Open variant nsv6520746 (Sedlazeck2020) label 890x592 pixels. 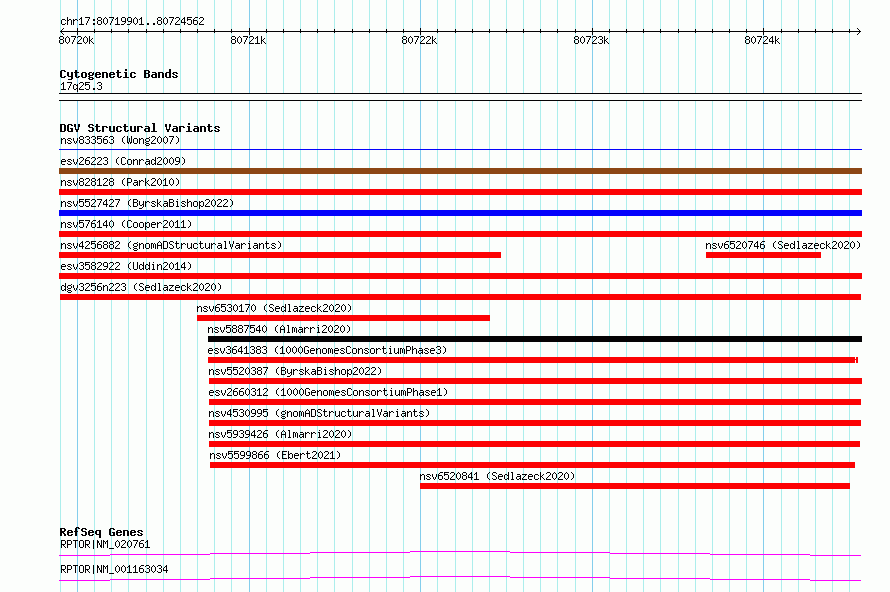[783, 245]
